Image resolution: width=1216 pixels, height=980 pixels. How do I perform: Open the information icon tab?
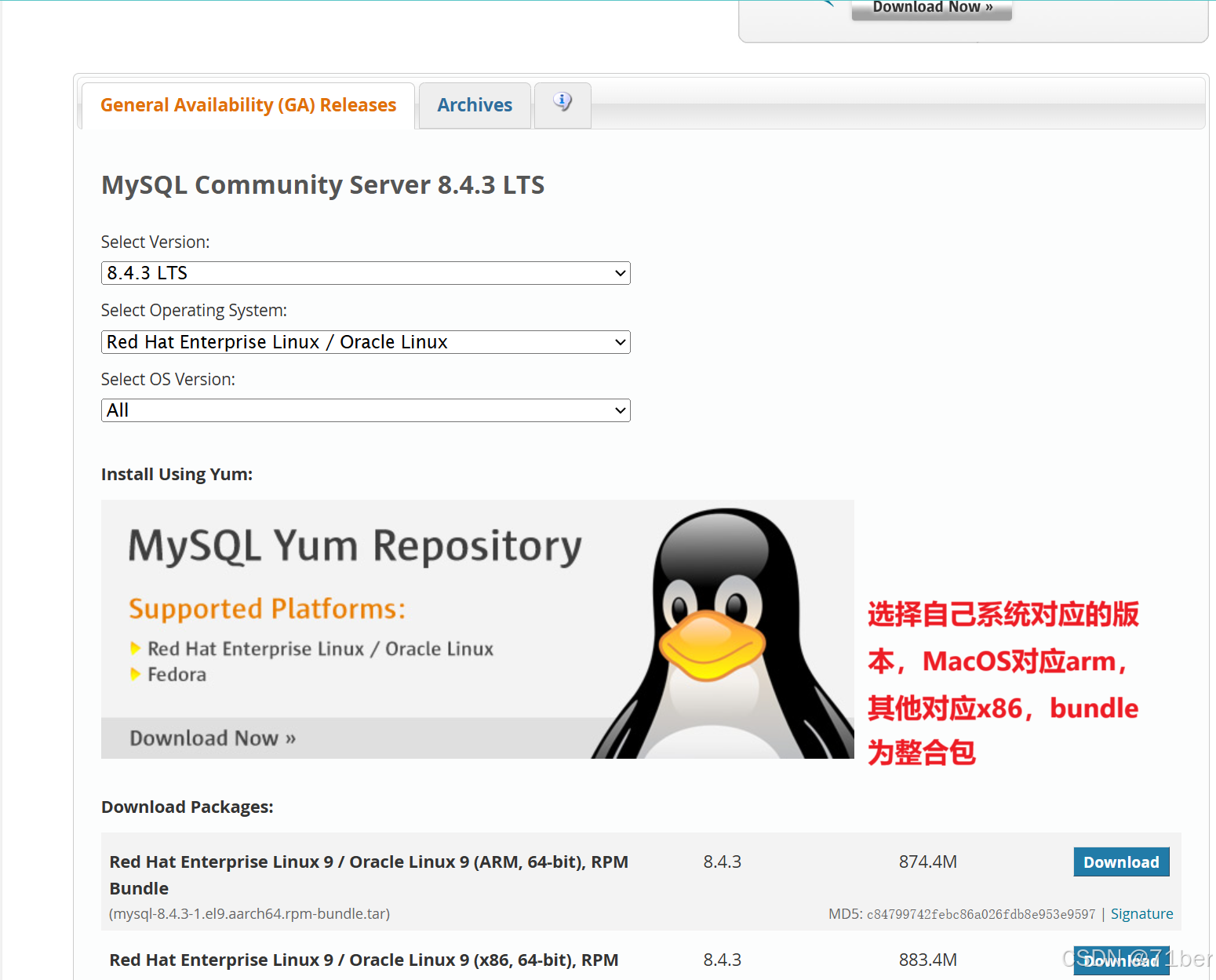(x=562, y=104)
